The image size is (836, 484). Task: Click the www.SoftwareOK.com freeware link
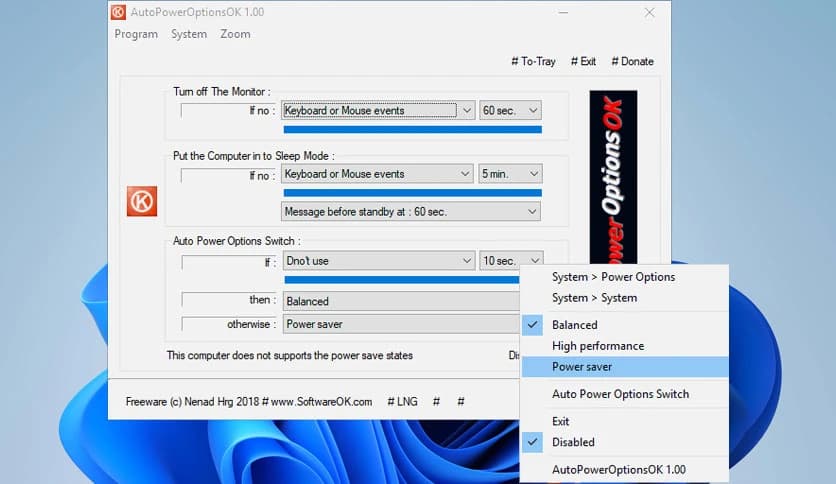coord(321,402)
